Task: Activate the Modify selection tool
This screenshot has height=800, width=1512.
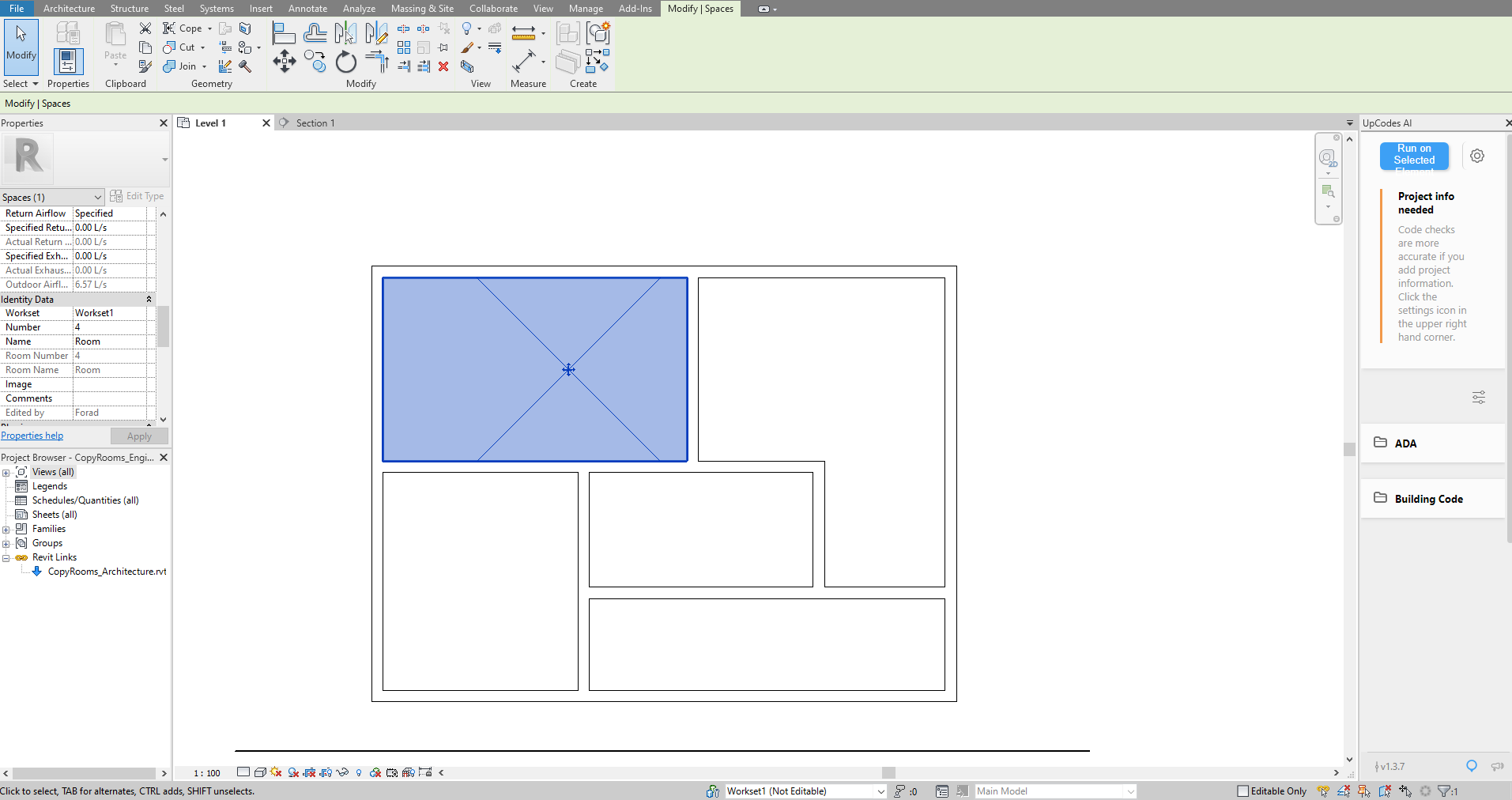Action: [21, 46]
